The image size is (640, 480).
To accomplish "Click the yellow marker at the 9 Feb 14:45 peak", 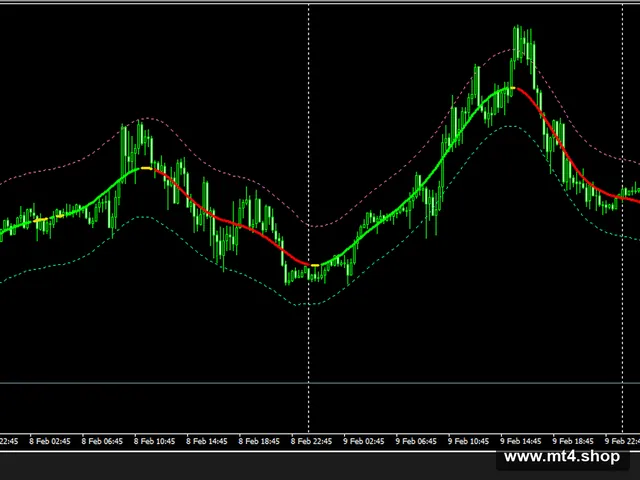I will 513,88.
